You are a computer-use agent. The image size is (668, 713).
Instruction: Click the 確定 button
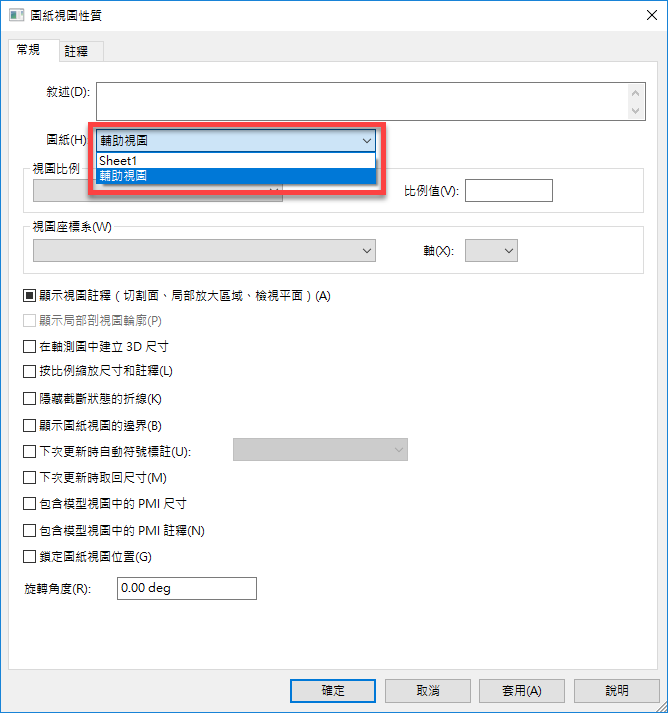click(x=333, y=691)
